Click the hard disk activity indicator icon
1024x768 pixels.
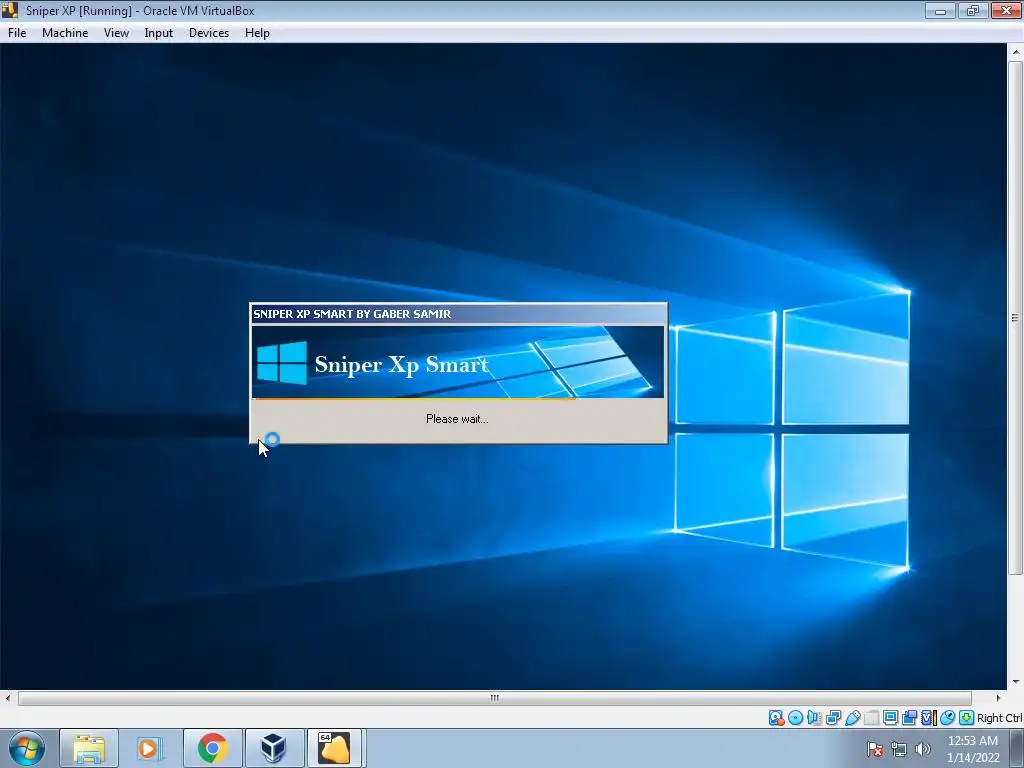pos(776,718)
